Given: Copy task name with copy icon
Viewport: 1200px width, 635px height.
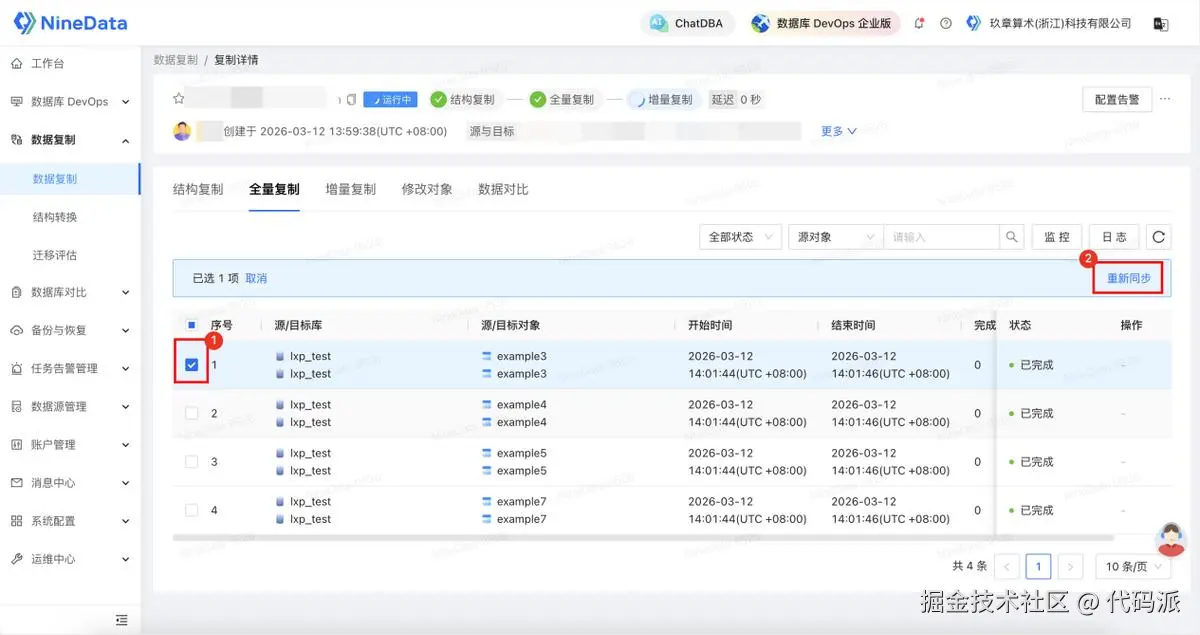Looking at the screenshot, I should pyautogui.click(x=351, y=100).
